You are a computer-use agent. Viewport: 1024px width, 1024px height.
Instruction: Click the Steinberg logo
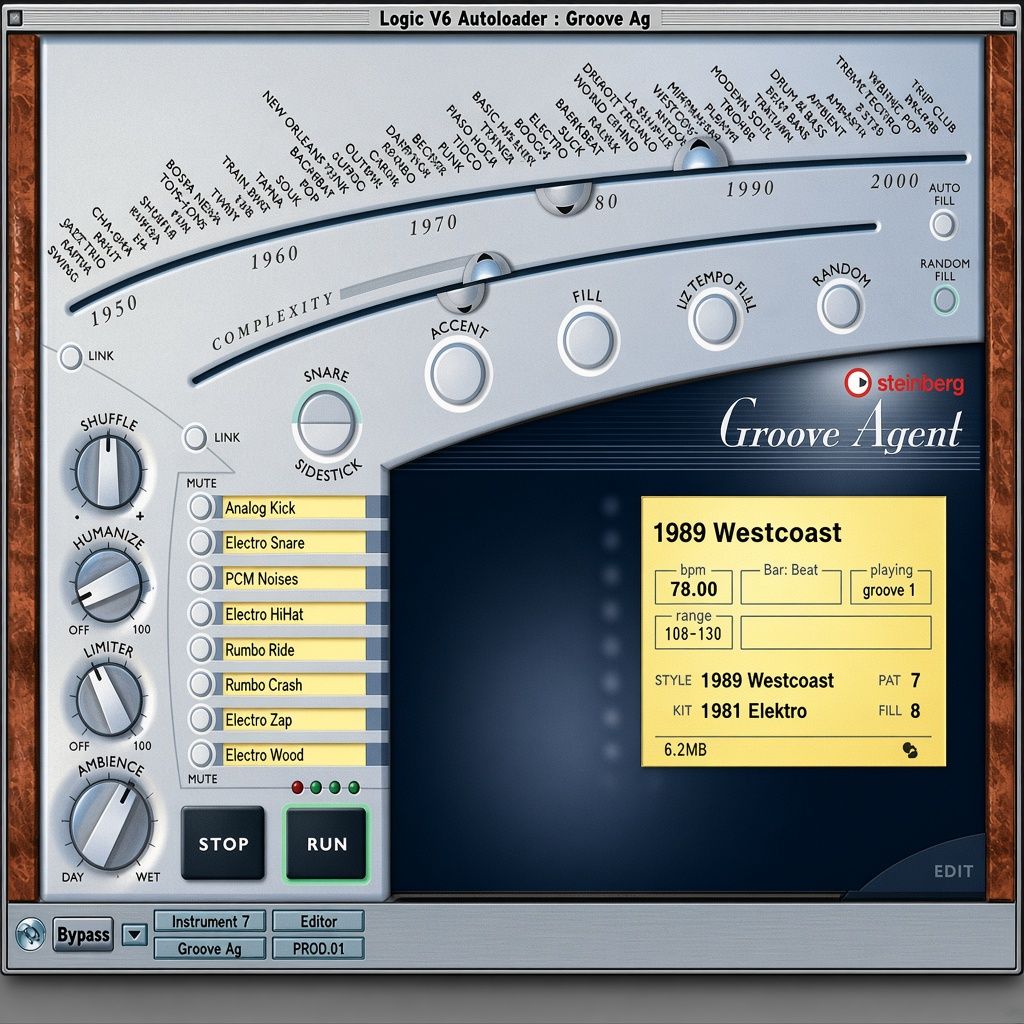point(904,383)
